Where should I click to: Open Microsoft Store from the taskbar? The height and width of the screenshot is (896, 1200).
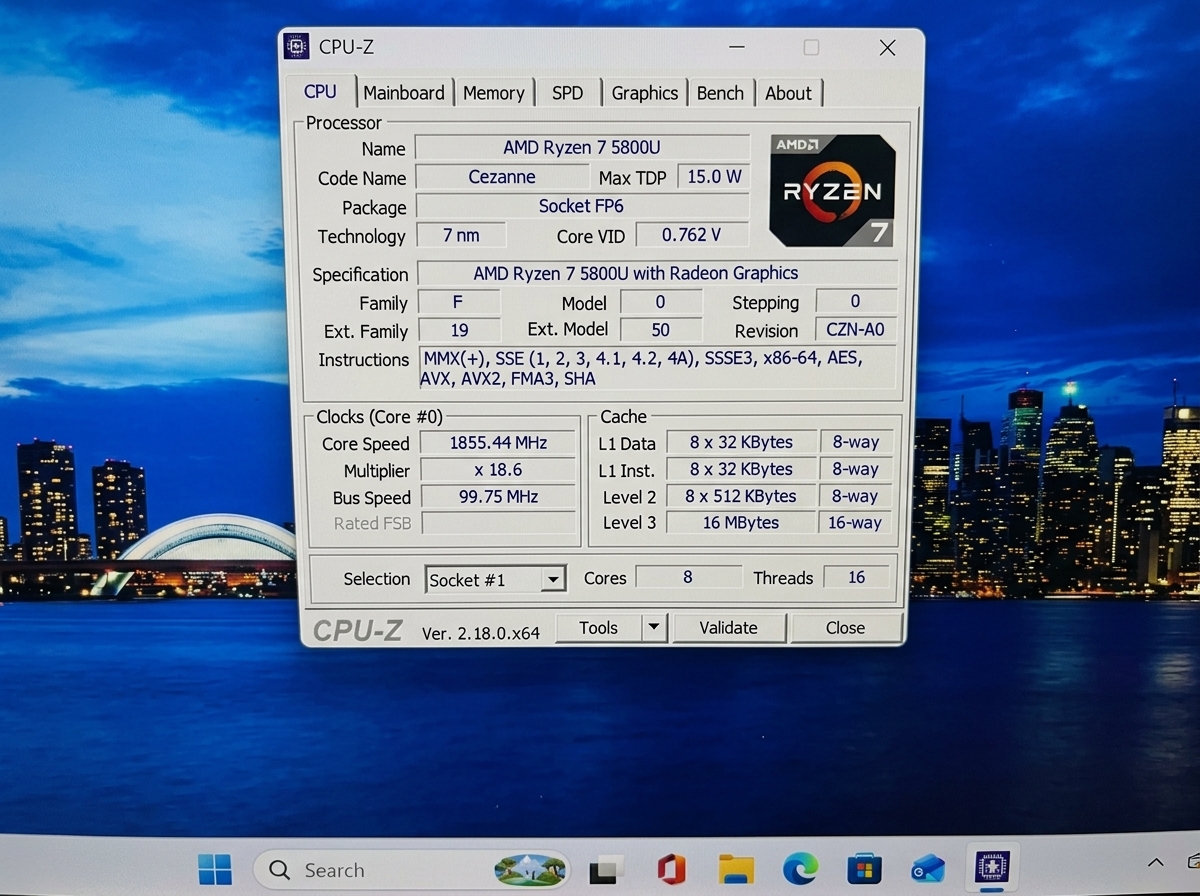[864, 869]
